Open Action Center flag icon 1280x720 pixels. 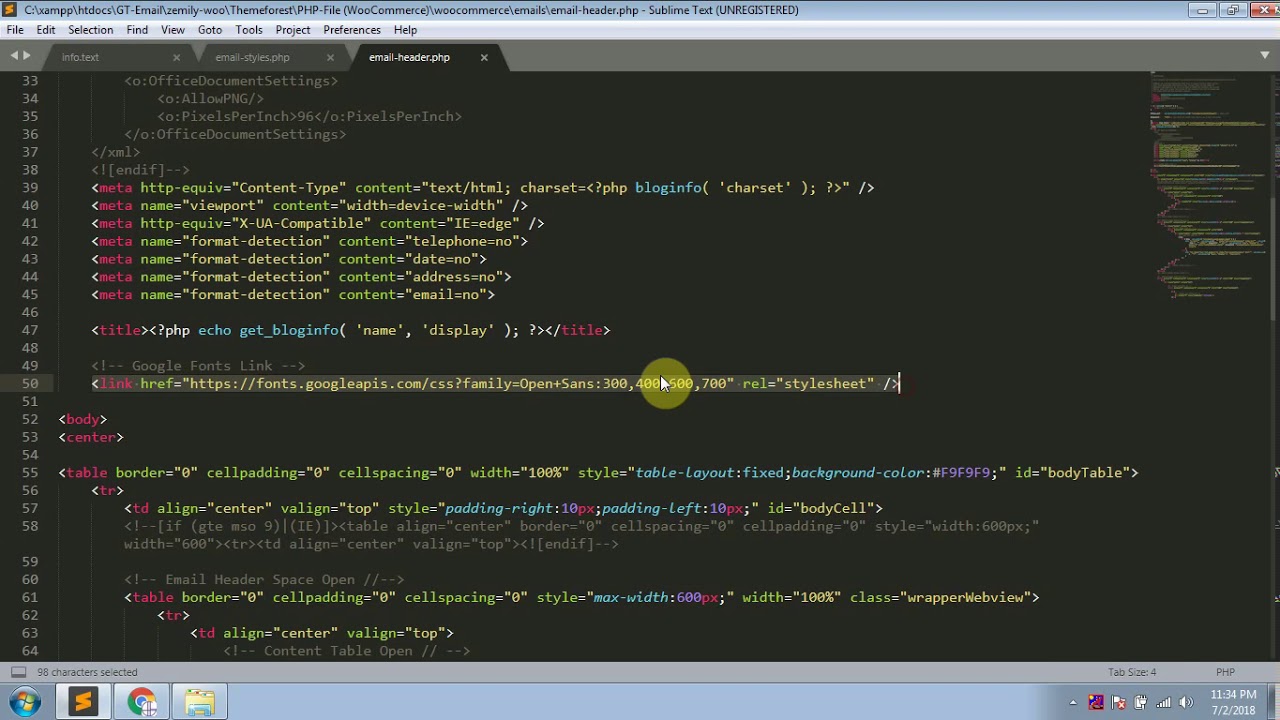pos(1119,702)
